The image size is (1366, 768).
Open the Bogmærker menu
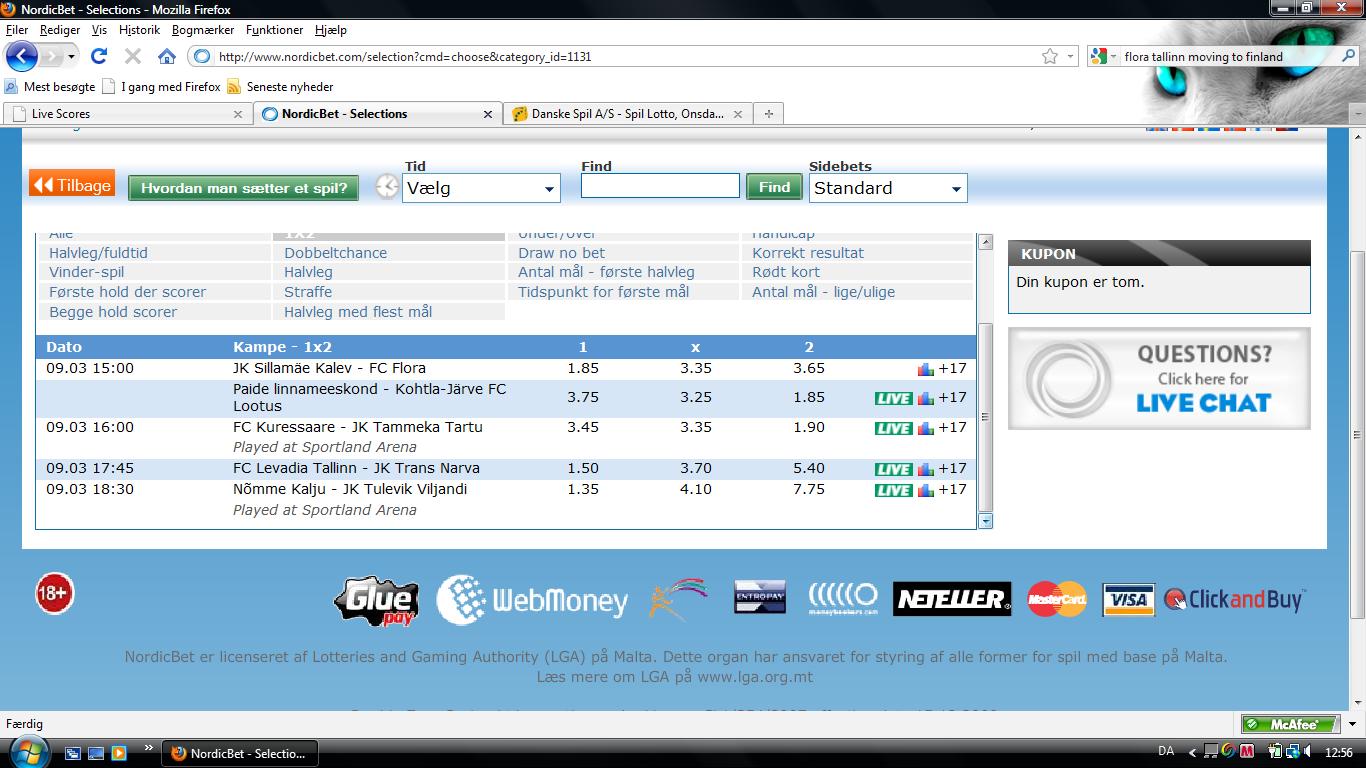(203, 30)
